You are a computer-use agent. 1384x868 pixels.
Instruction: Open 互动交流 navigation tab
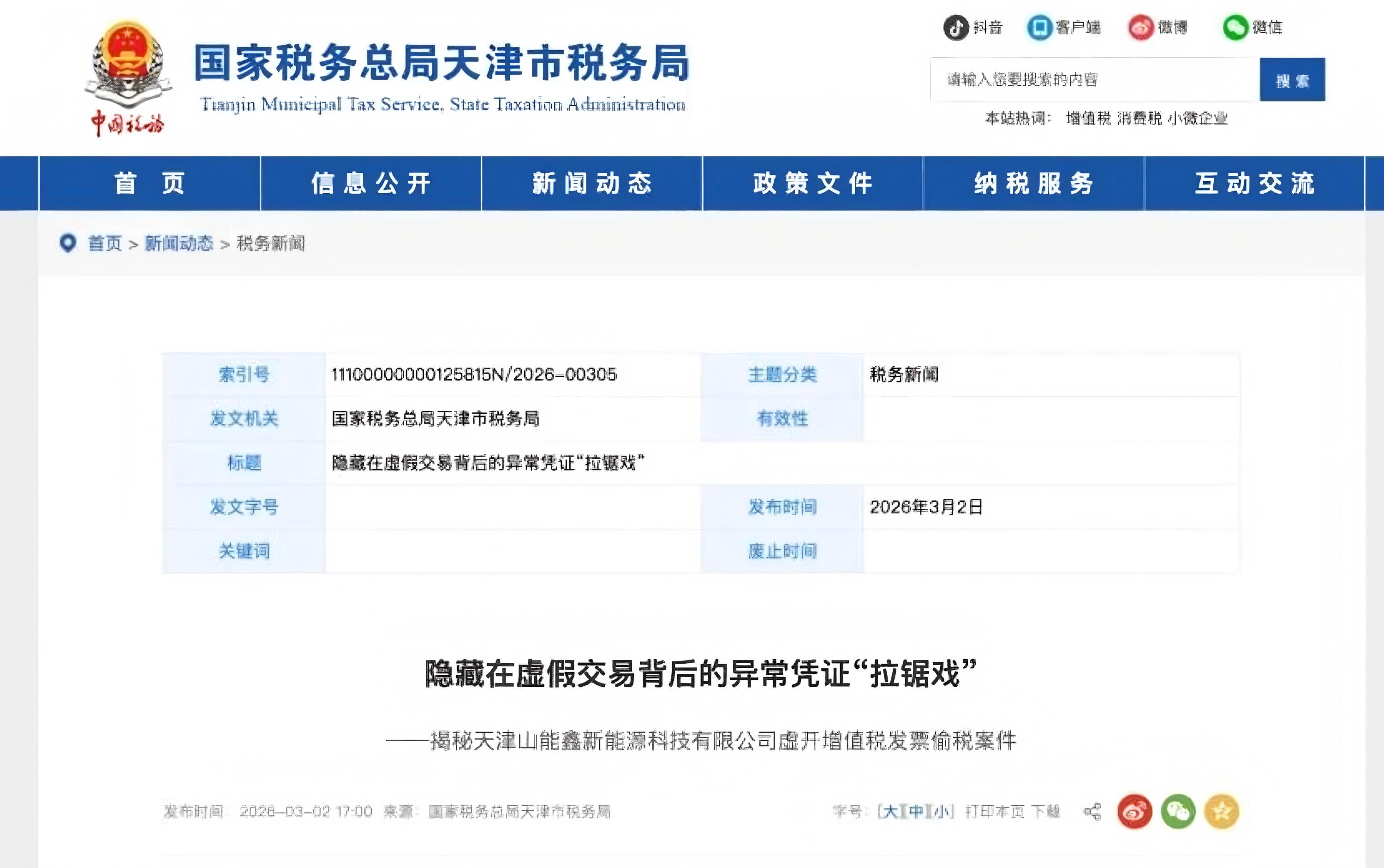[x=1255, y=184]
